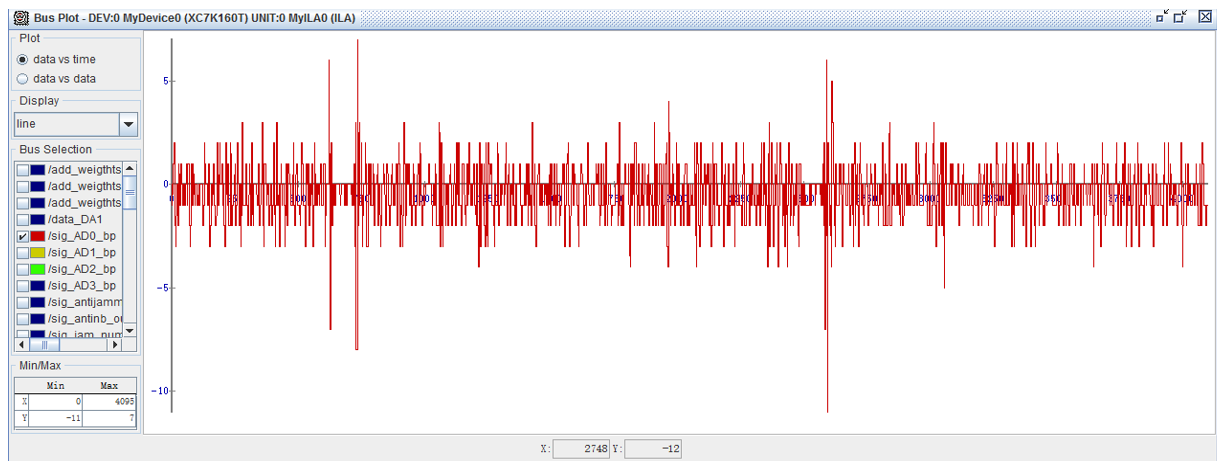Select the 'data vs time' plot option

click(22, 59)
